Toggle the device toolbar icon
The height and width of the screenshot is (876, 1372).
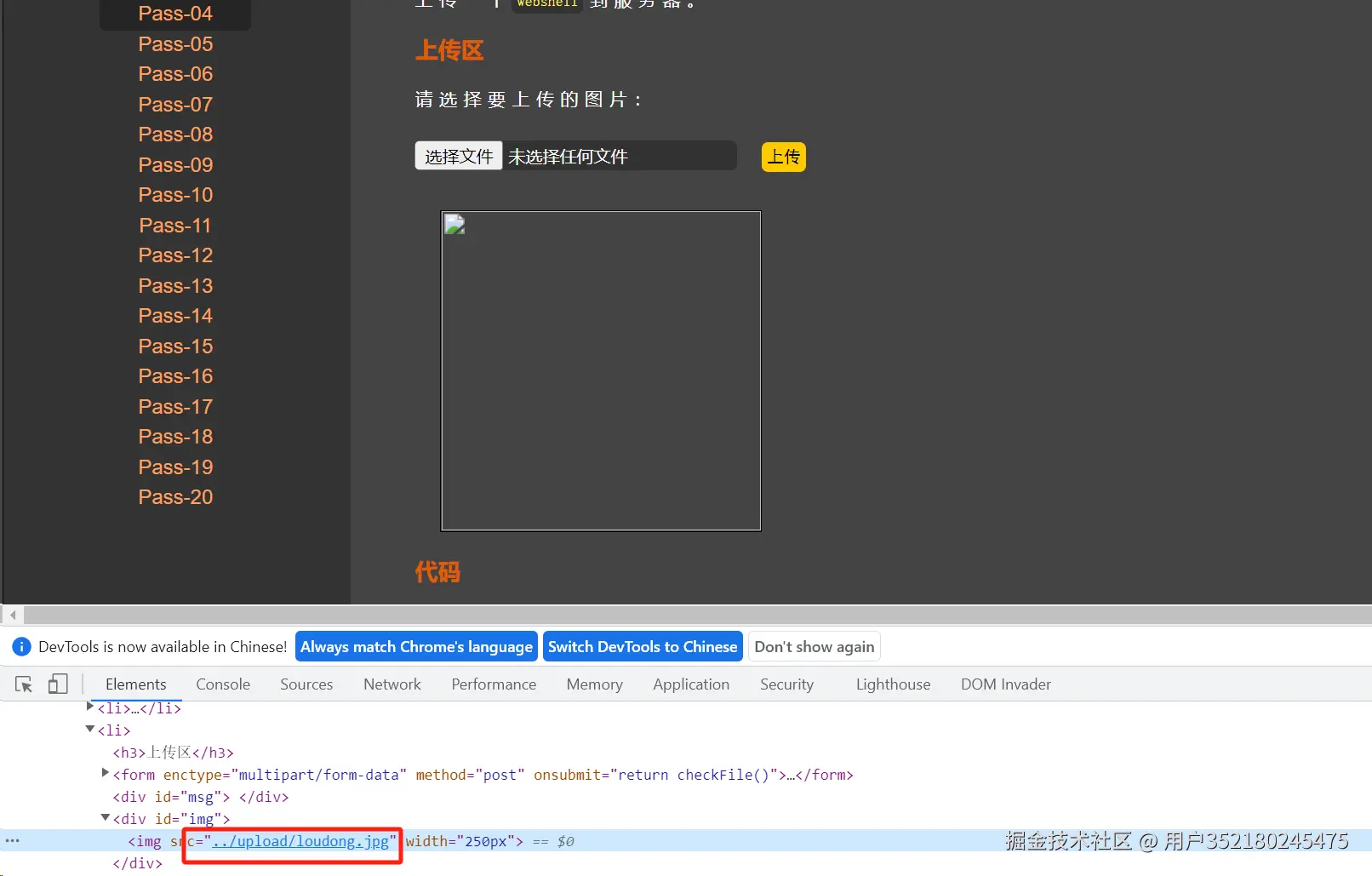click(58, 684)
